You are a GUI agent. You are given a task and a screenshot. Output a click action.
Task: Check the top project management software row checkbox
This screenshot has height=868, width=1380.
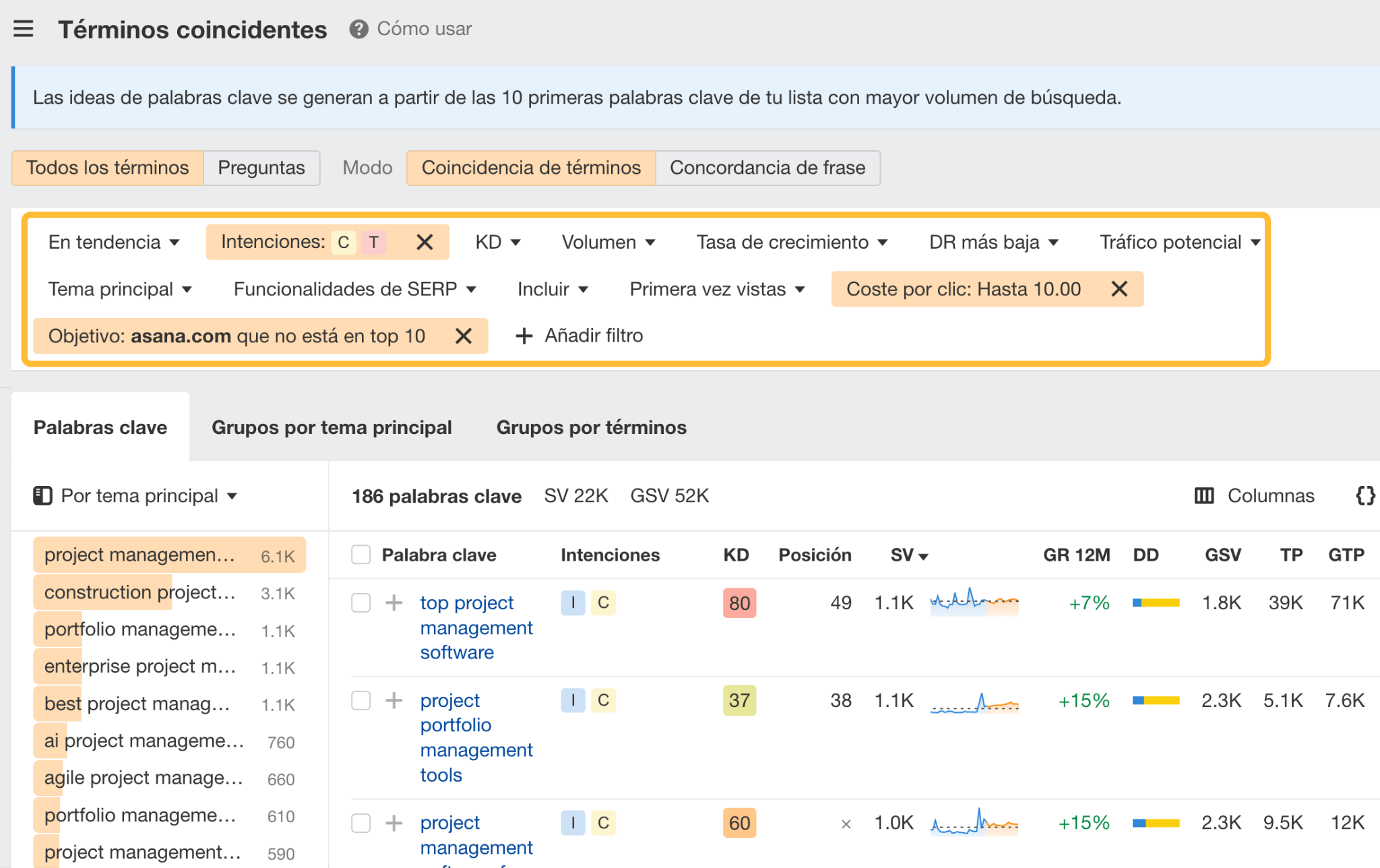(x=360, y=602)
